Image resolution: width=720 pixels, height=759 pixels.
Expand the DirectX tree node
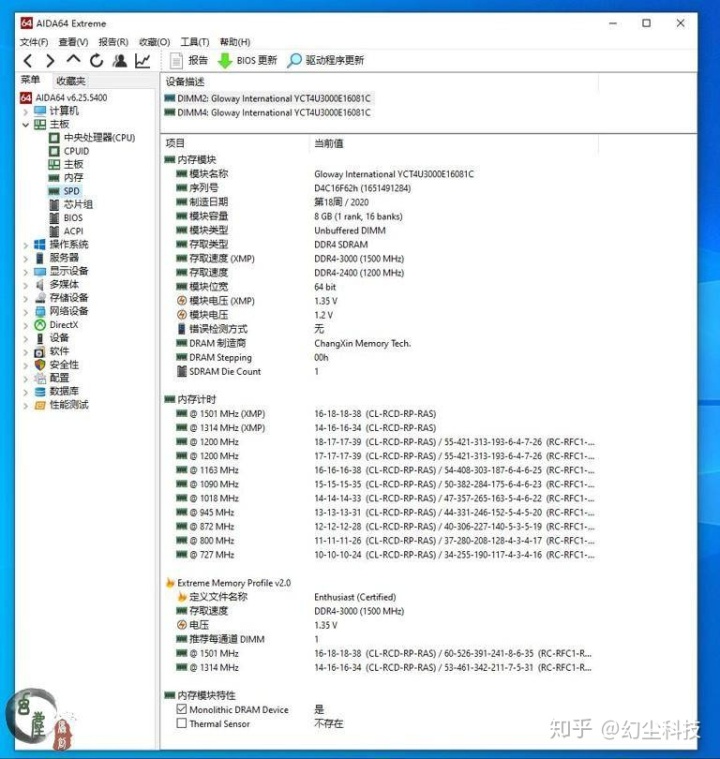coord(26,325)
